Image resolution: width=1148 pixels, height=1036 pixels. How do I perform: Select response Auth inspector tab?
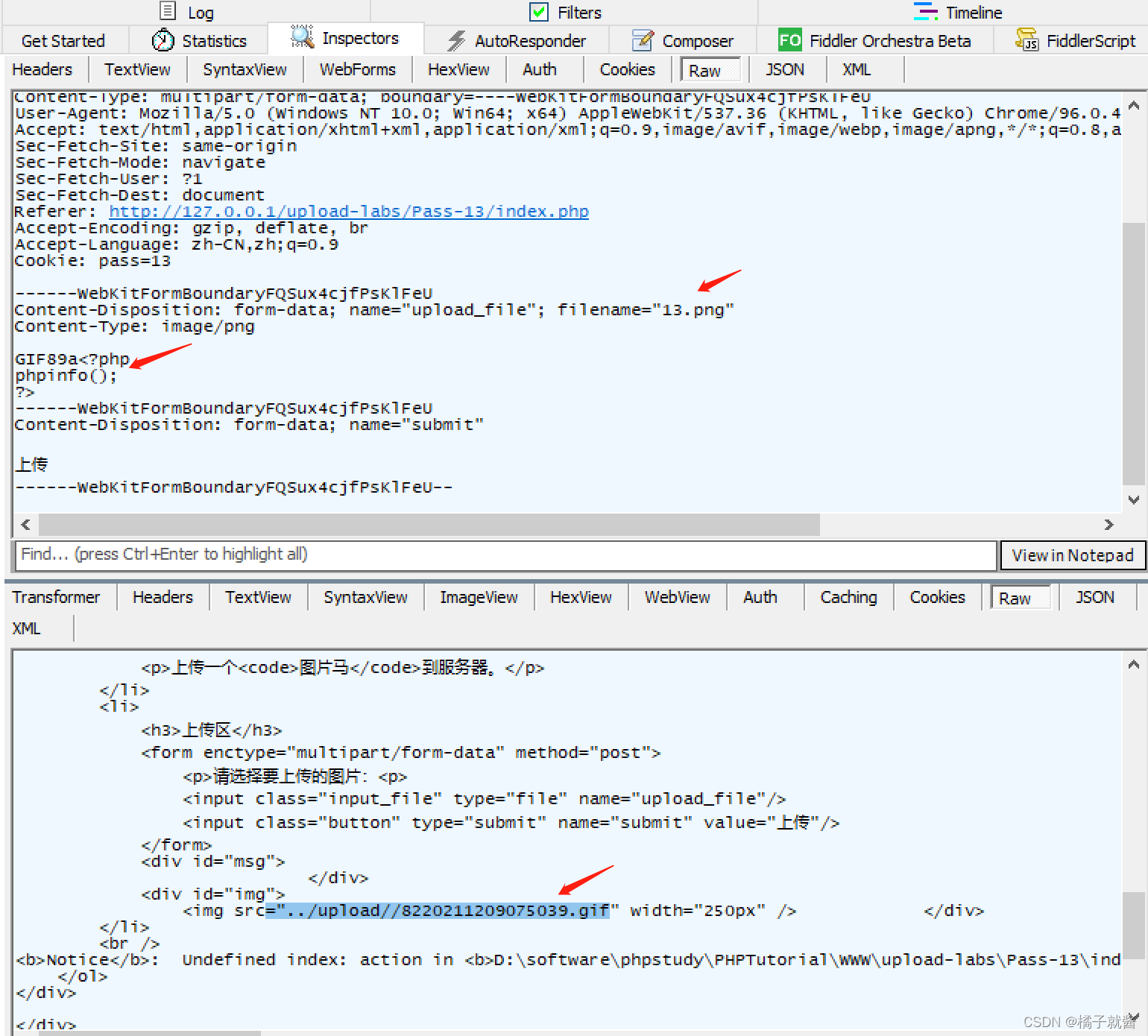(x=760, y=597)
